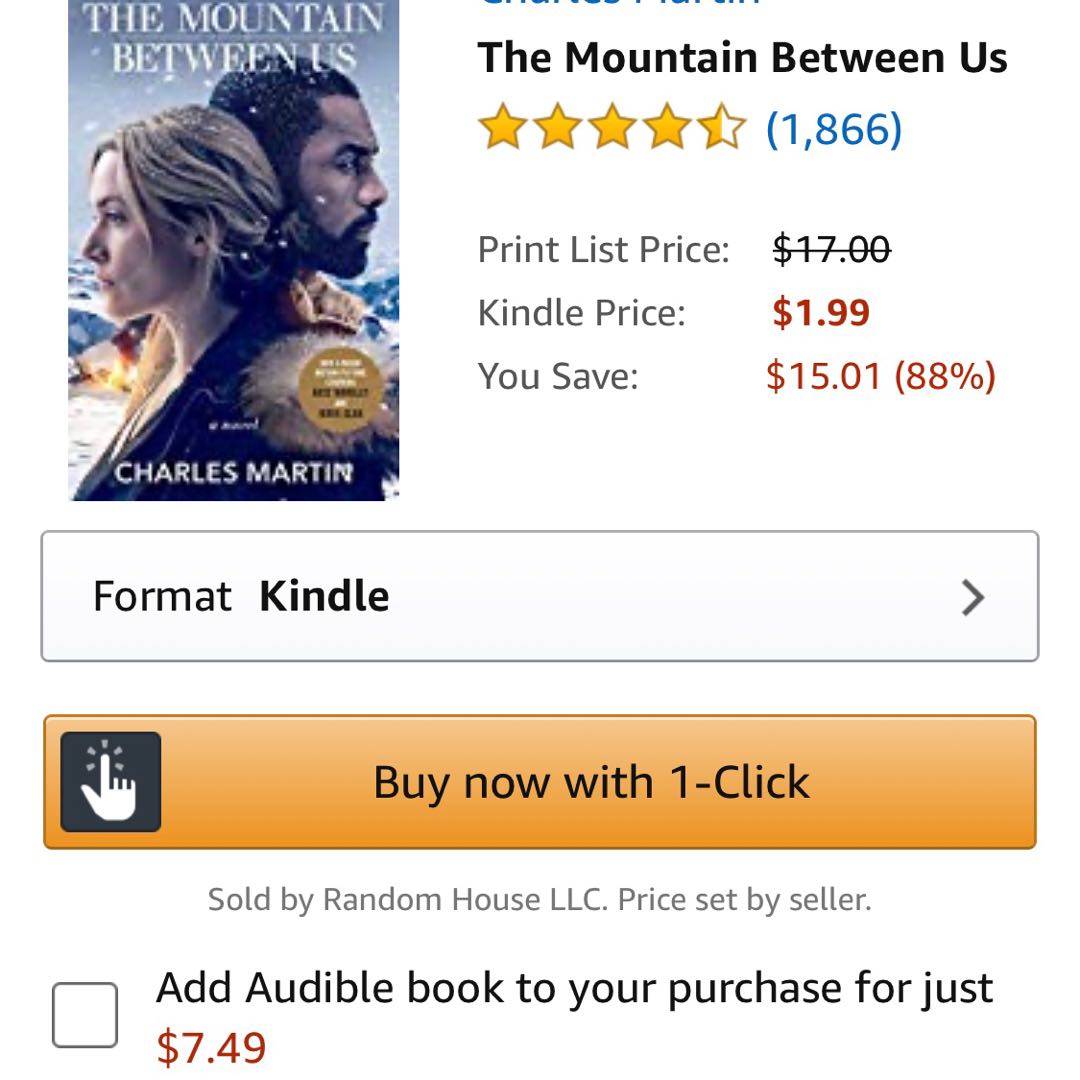Click the first gold rating star

click(x=503, y=130)
